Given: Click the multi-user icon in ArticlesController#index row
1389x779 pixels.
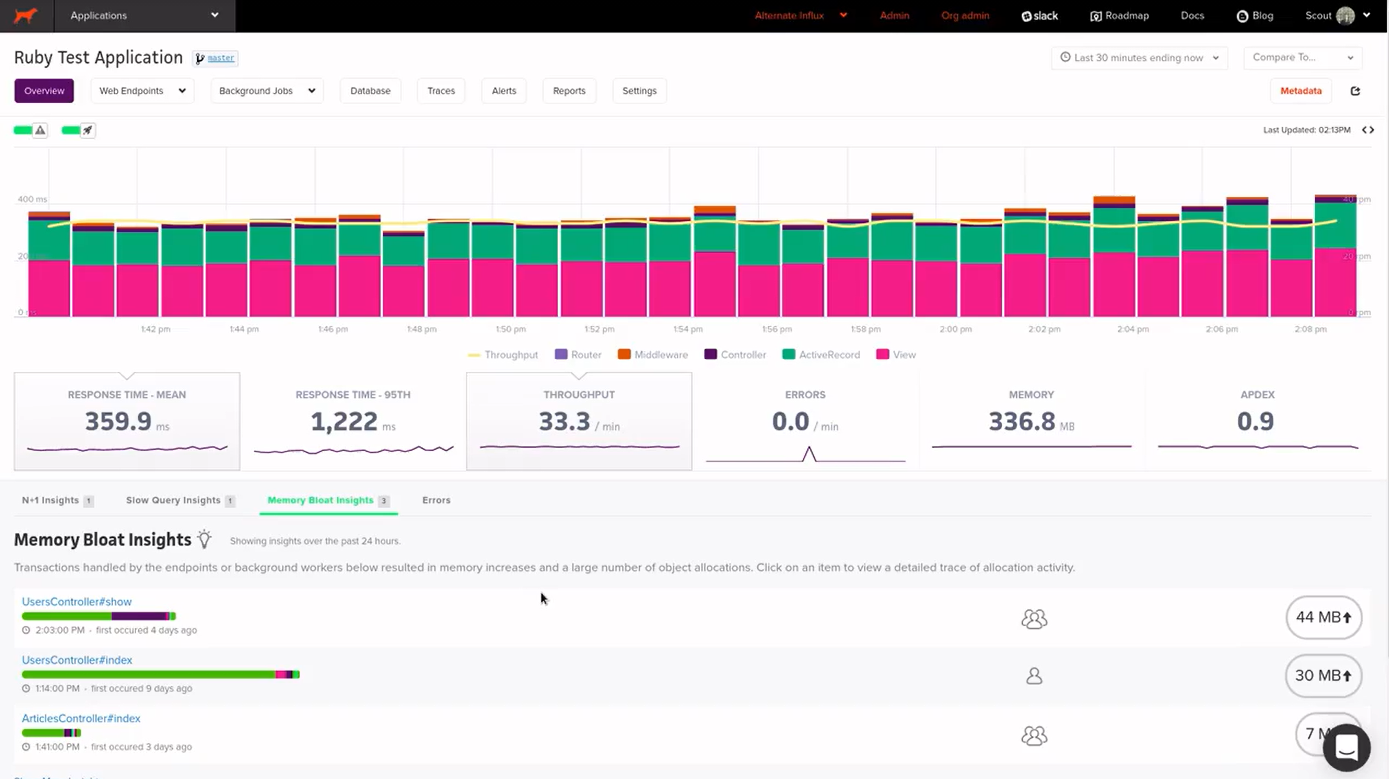Looking at the screenshot, I should coord(1034,736).
